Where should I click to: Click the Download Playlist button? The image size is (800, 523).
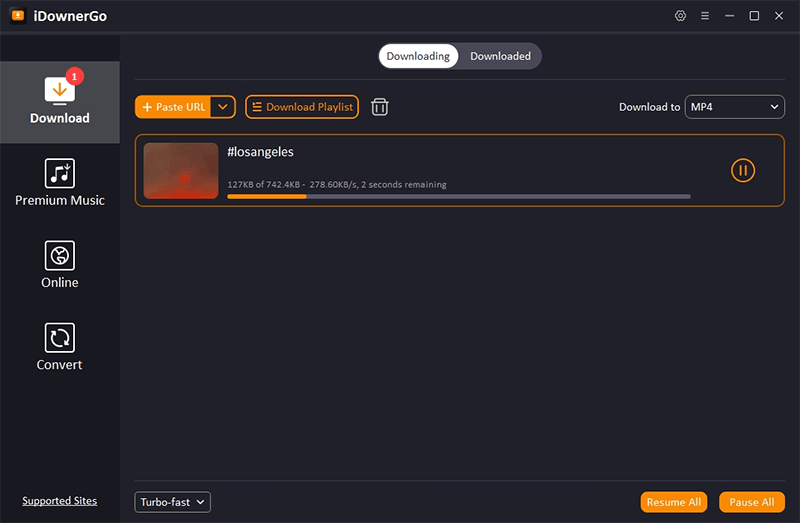[x=302, y=107]
